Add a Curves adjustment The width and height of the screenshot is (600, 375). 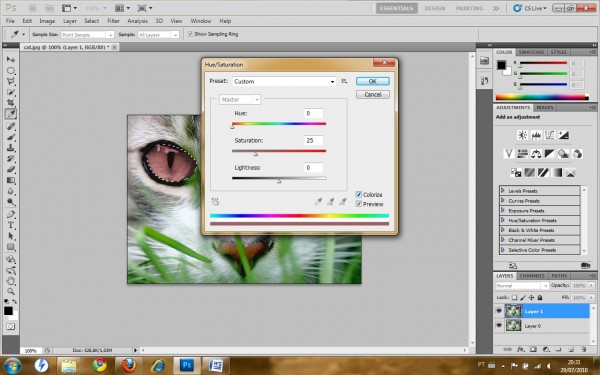[549, 135]
